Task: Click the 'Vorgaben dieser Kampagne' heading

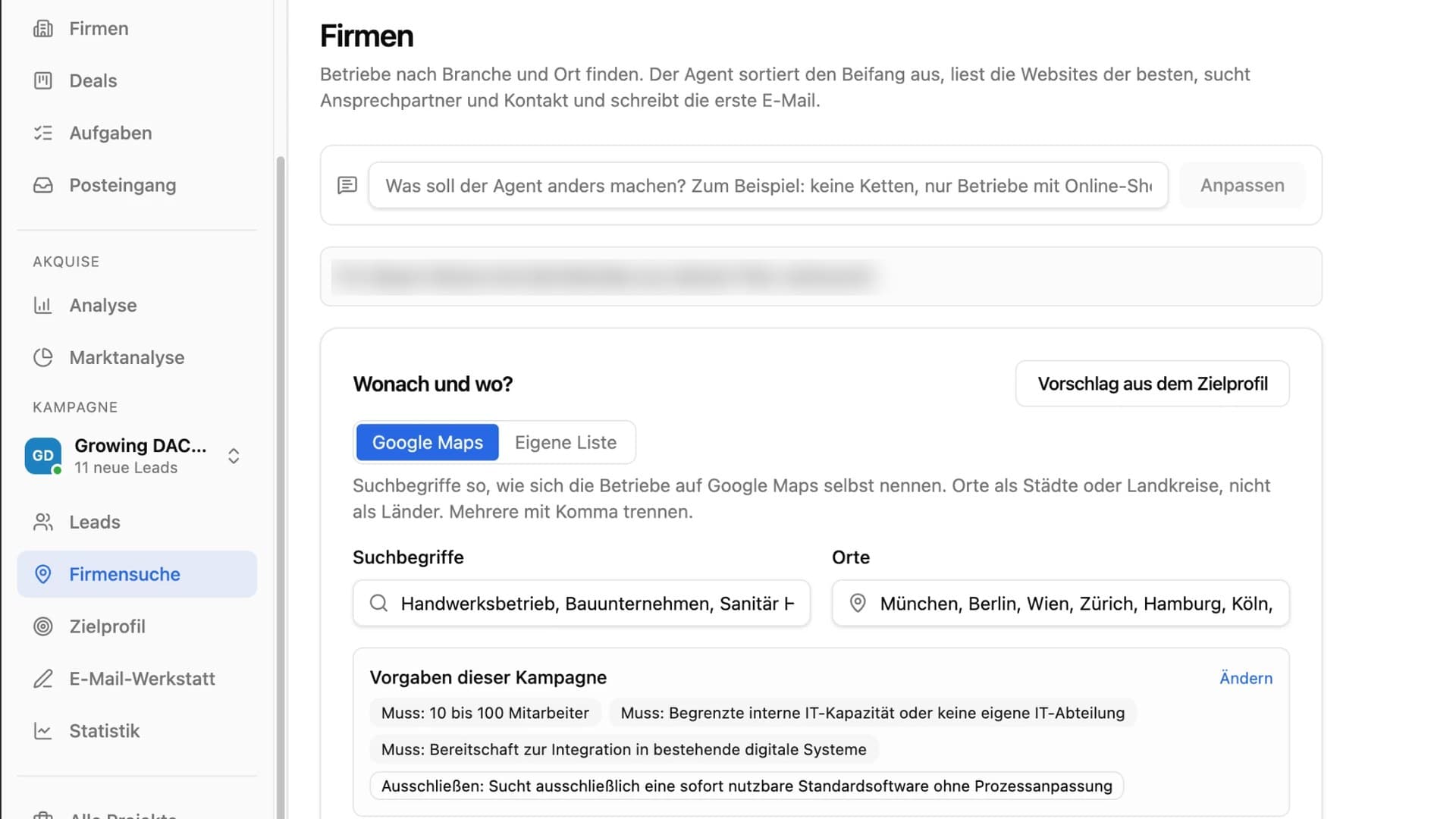Action: [x=488, y=678]
